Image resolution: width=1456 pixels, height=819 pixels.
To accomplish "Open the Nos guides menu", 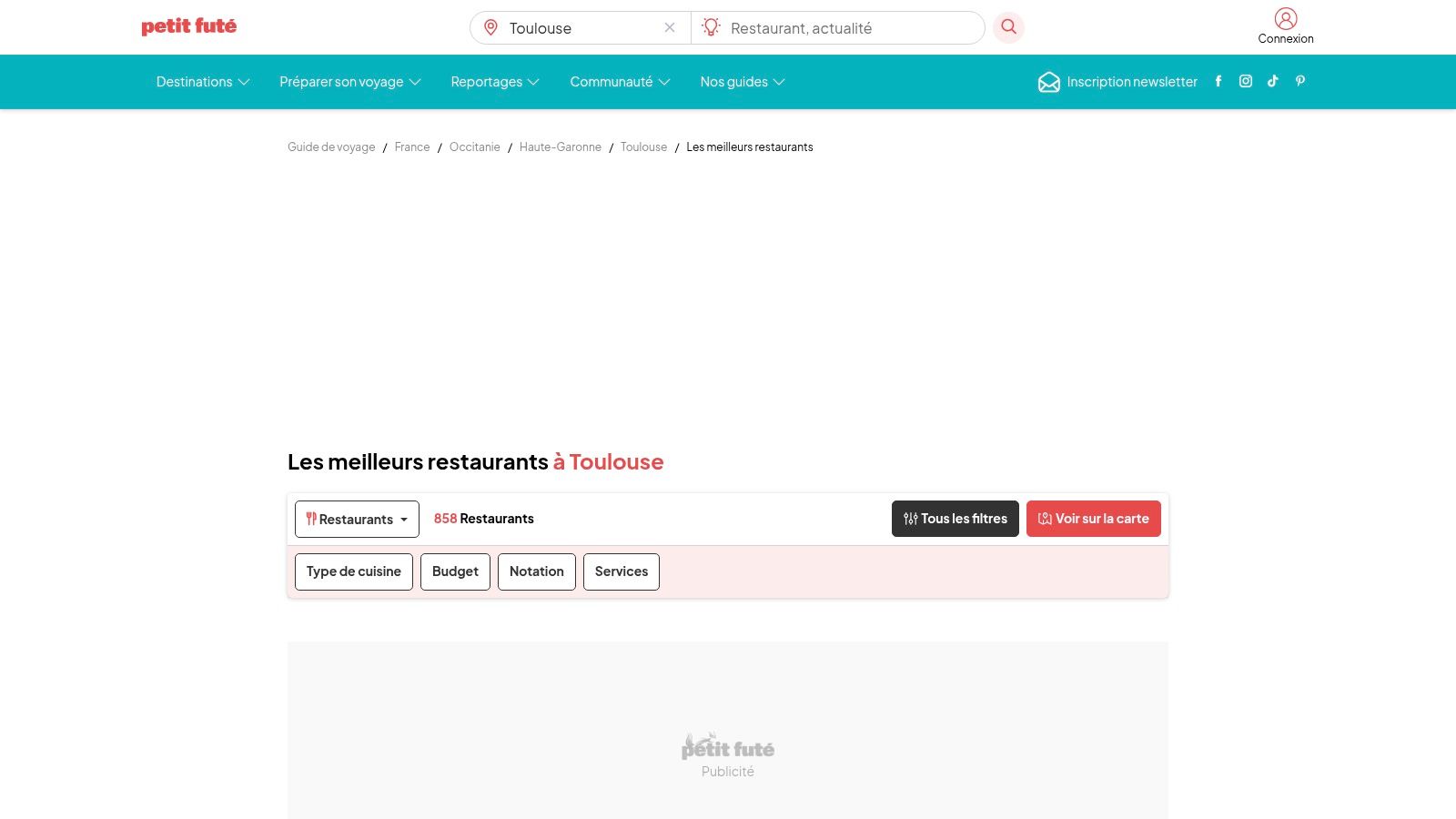I will [743, 82].
